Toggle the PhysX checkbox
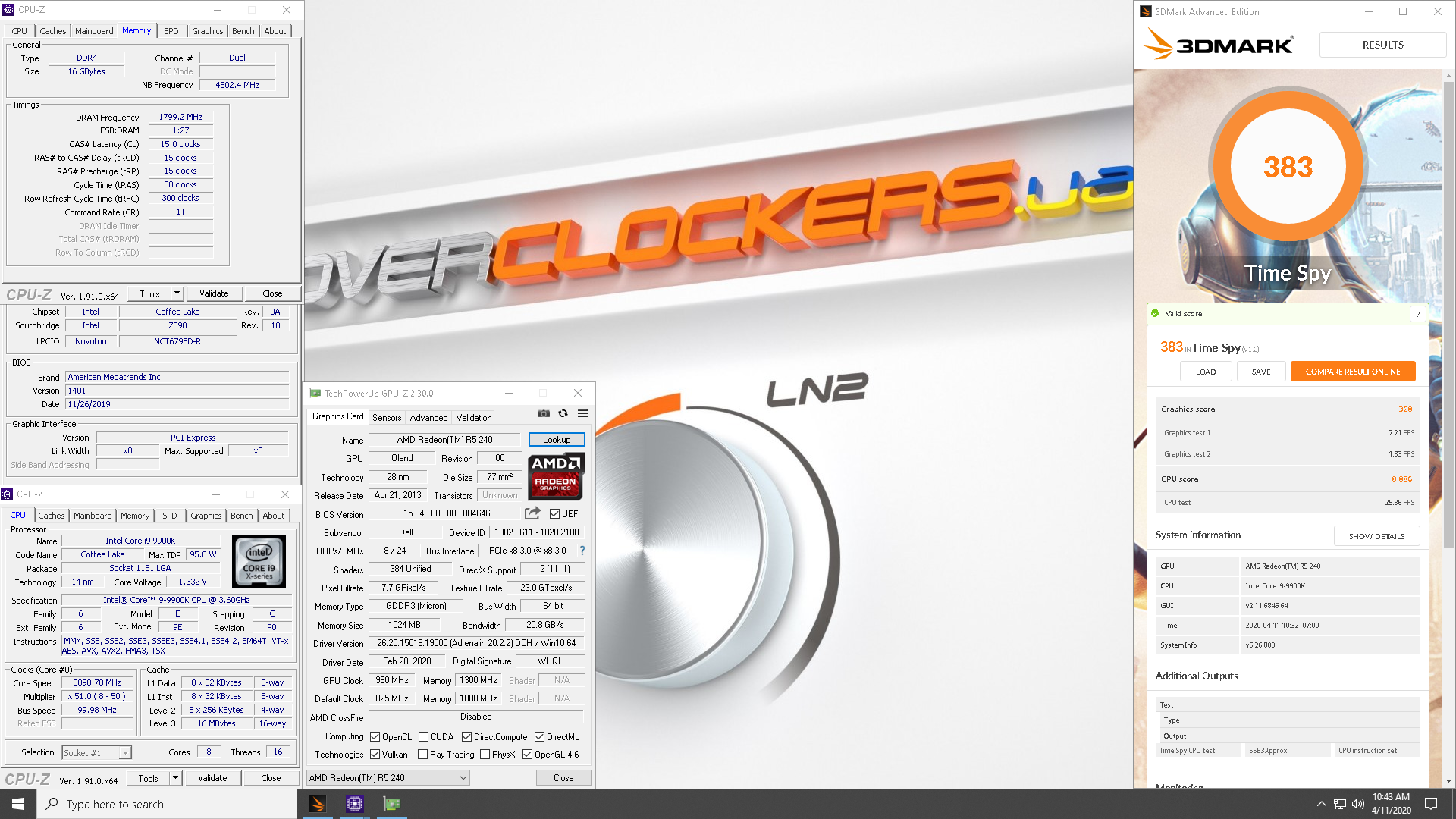This screenshot has width=1456, height=819. pyautogui.click(x=485, y=755)
